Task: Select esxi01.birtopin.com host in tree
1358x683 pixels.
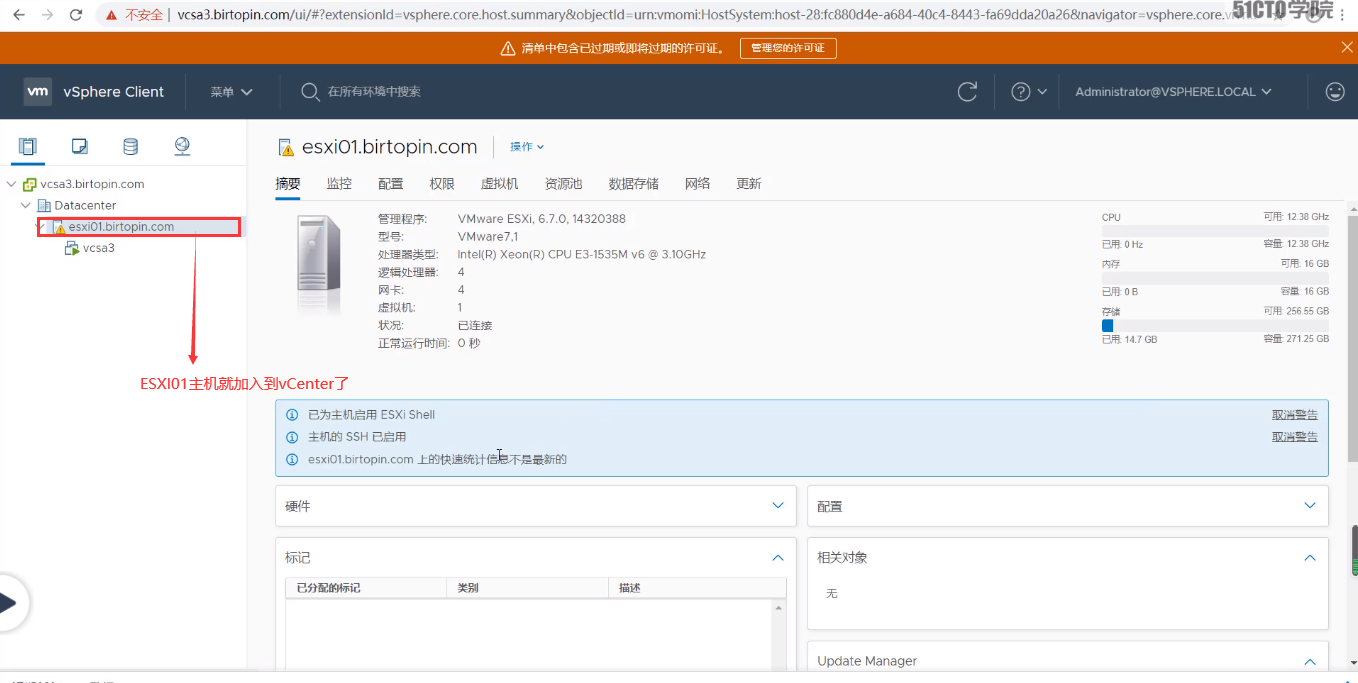Action: pos(121,227)
